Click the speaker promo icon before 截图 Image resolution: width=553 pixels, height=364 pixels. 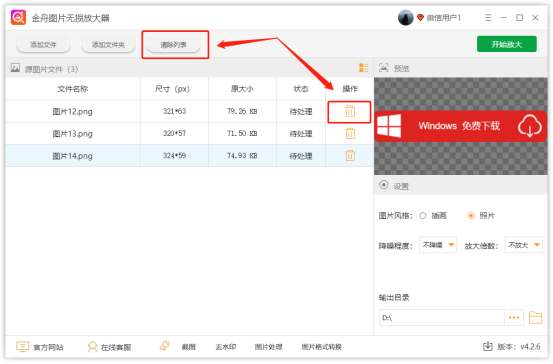tap(165, 346)
